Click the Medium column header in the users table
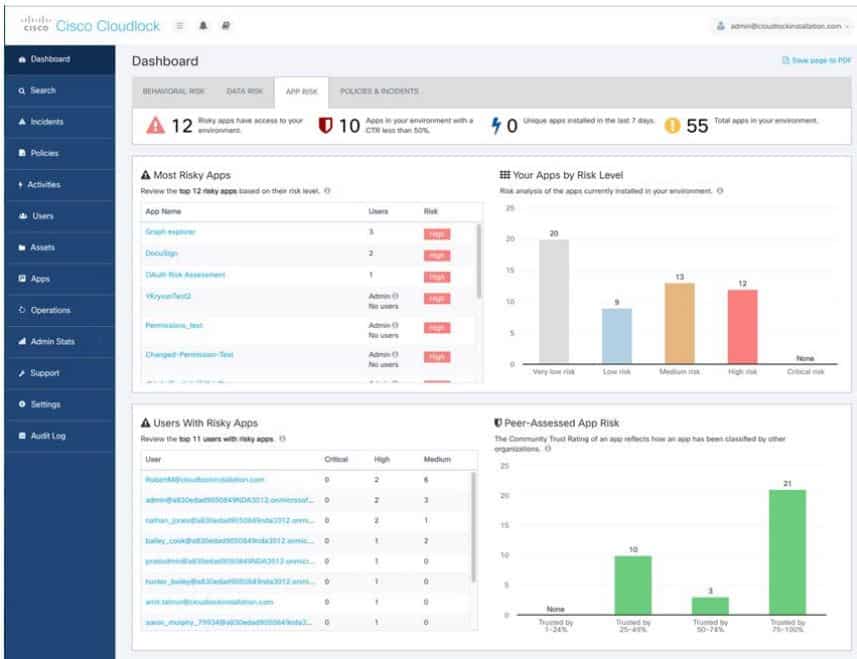 [x=437, y=460]
